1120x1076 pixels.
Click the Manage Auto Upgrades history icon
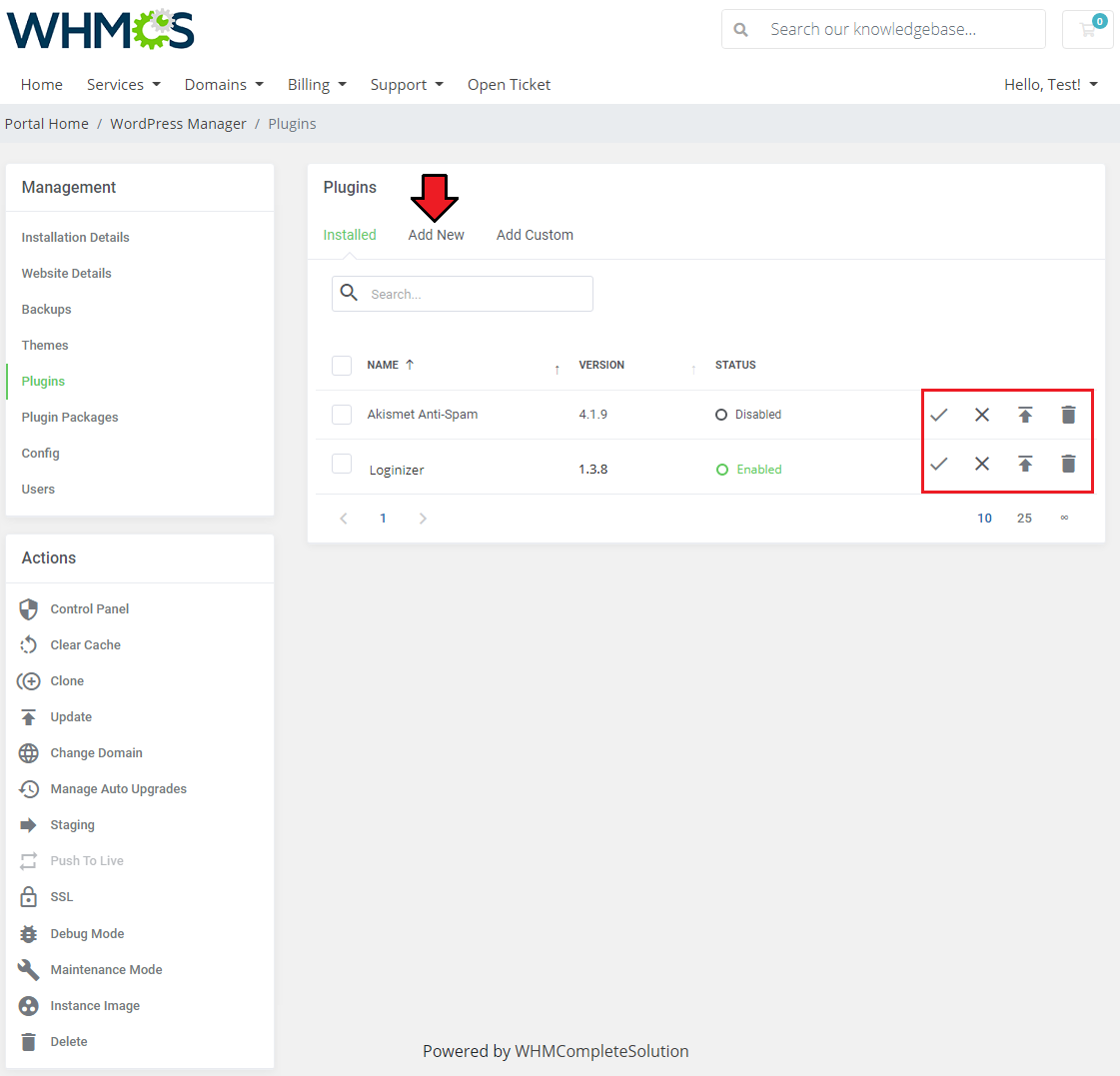point(29,789)
